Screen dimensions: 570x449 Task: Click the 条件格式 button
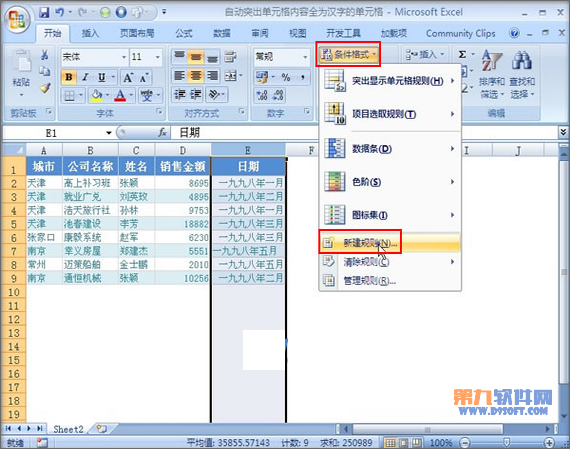(x=348, y=55)
